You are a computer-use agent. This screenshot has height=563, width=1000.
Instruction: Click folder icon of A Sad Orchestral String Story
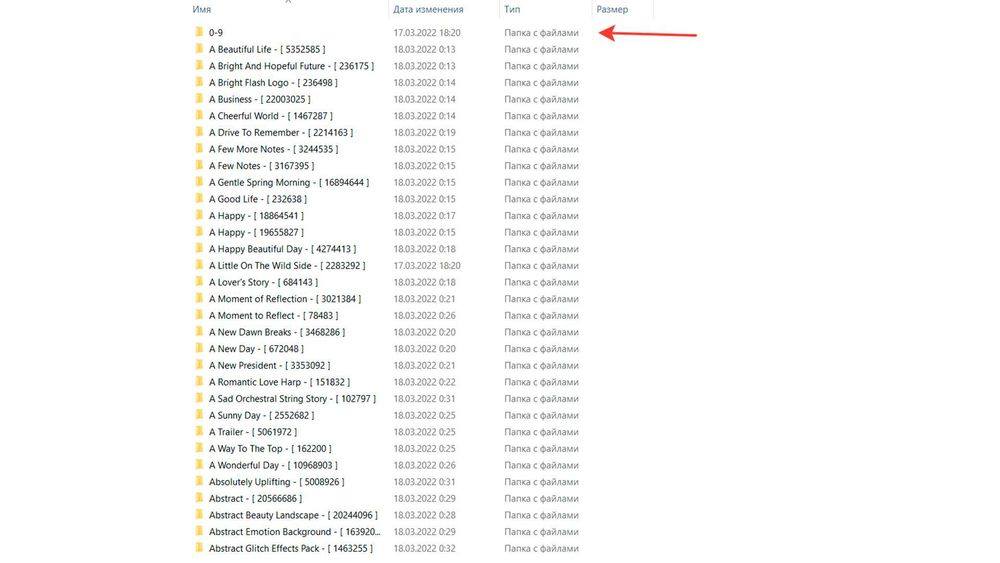click(199, 397)
